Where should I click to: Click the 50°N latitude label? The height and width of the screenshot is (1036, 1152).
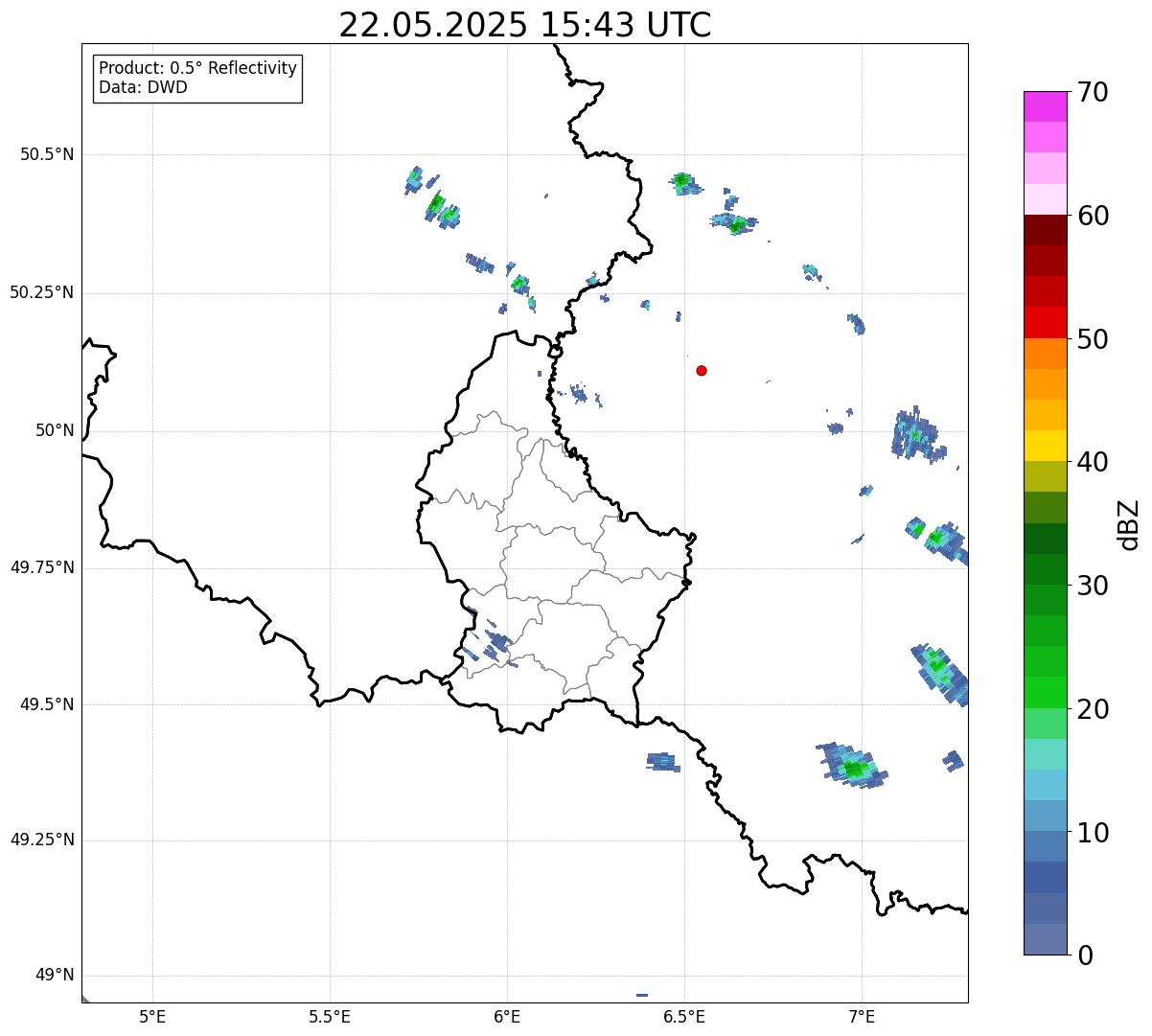[55, 430]
